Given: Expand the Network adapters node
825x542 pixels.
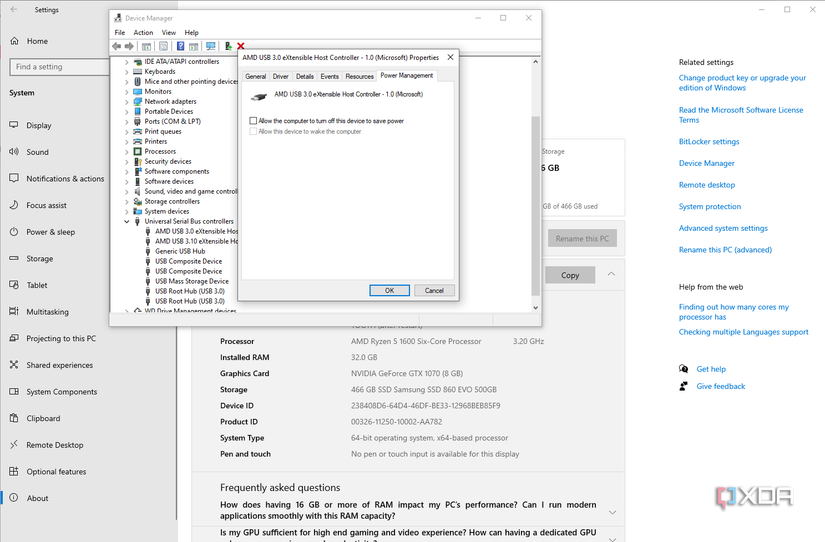Looking at the screenshot, I should [127, 102].
